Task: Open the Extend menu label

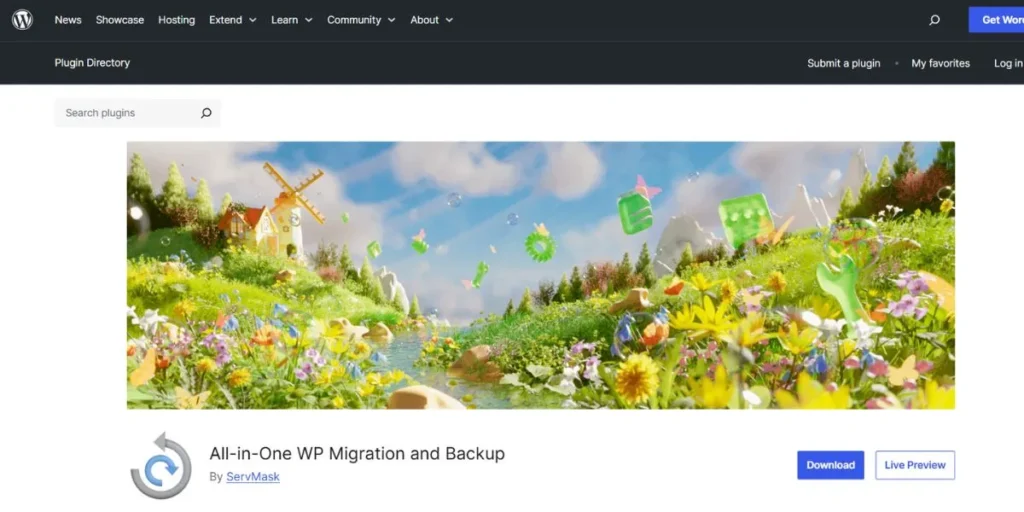Action: [225, 20]
